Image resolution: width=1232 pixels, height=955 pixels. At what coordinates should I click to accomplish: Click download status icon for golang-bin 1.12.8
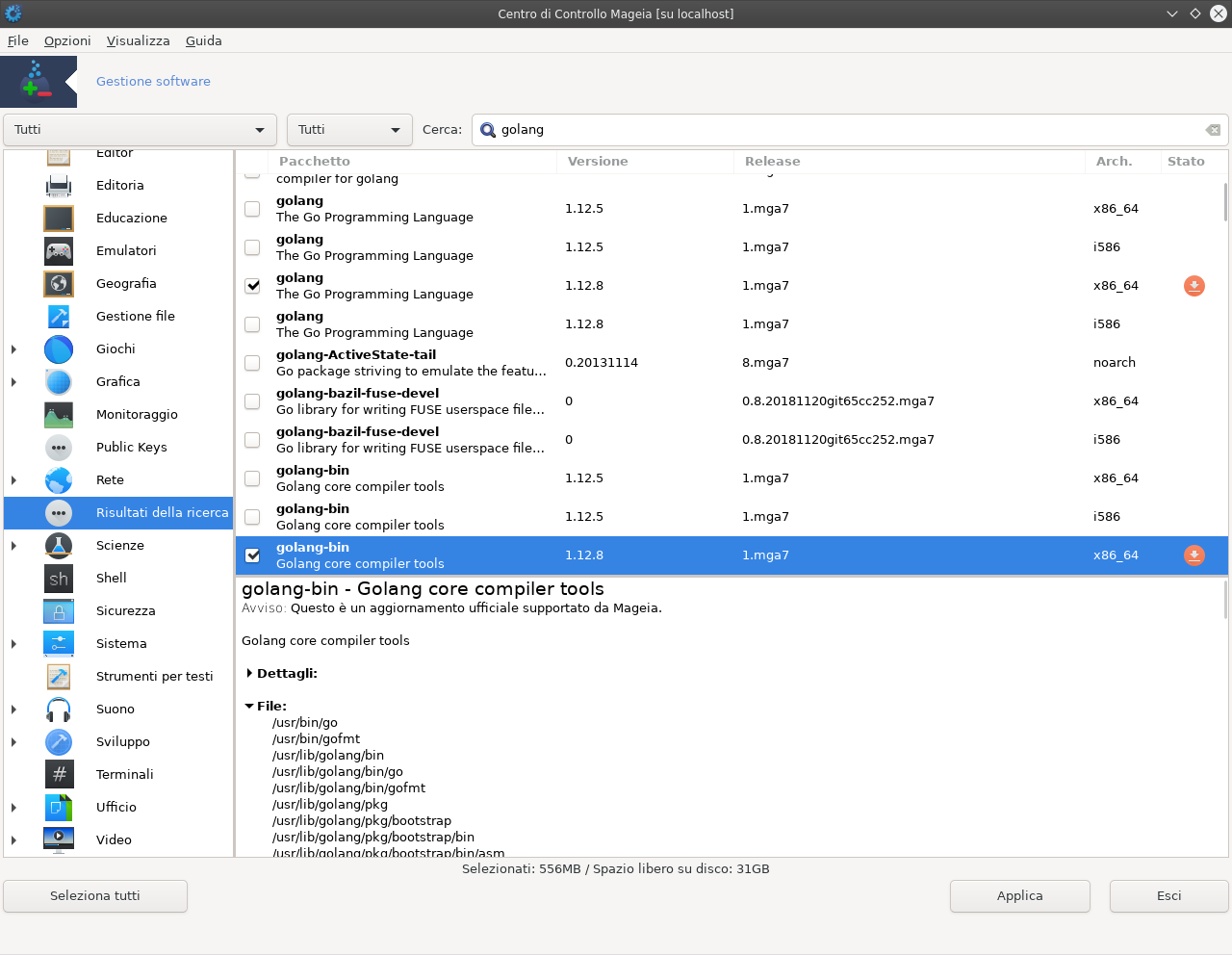point(1194,555)
